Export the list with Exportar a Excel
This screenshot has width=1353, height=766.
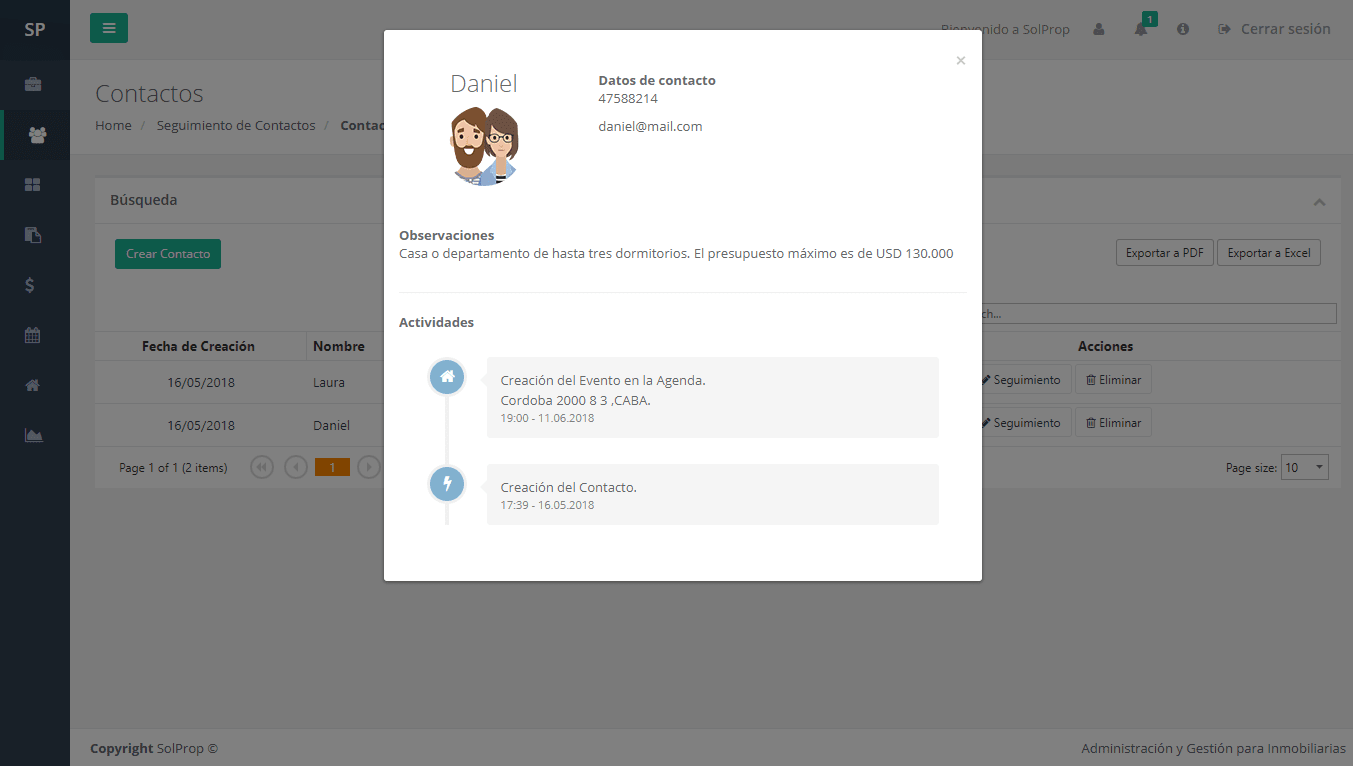pyautogui.click(x=1269, y=253)
